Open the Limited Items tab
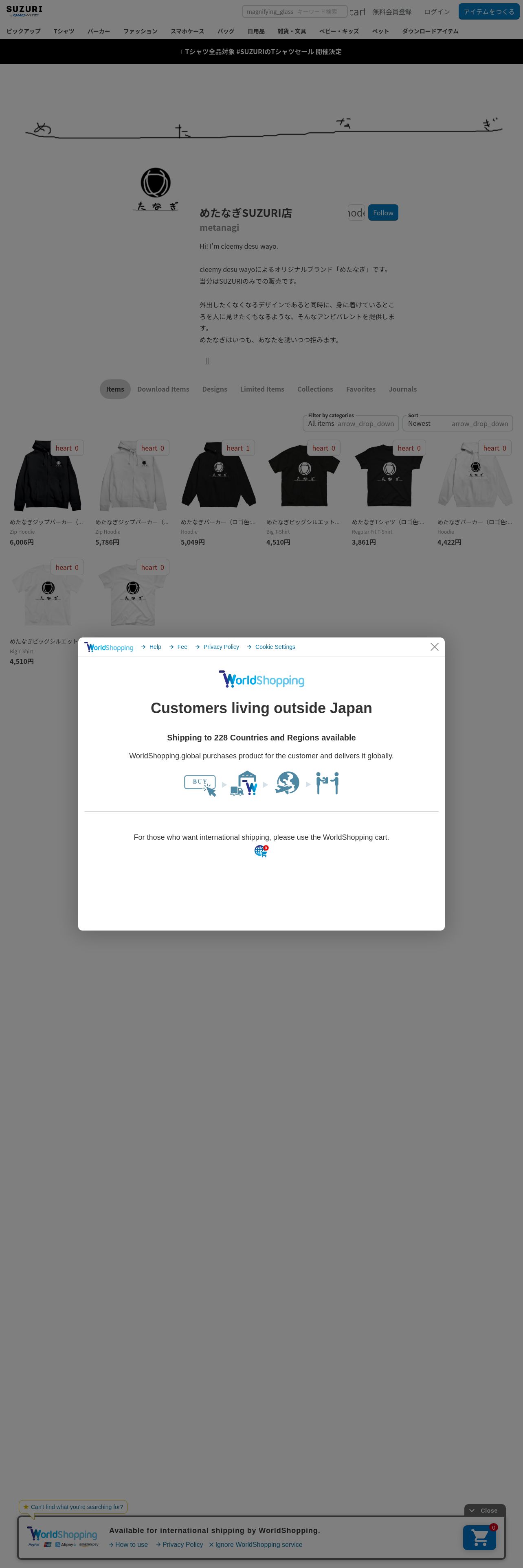Viewport: 523px width, 1568px height. click(262, 389)
